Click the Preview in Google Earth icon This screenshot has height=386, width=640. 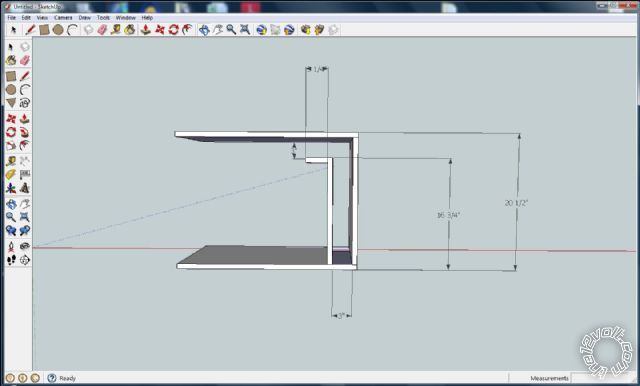click(x=289, y=30)
